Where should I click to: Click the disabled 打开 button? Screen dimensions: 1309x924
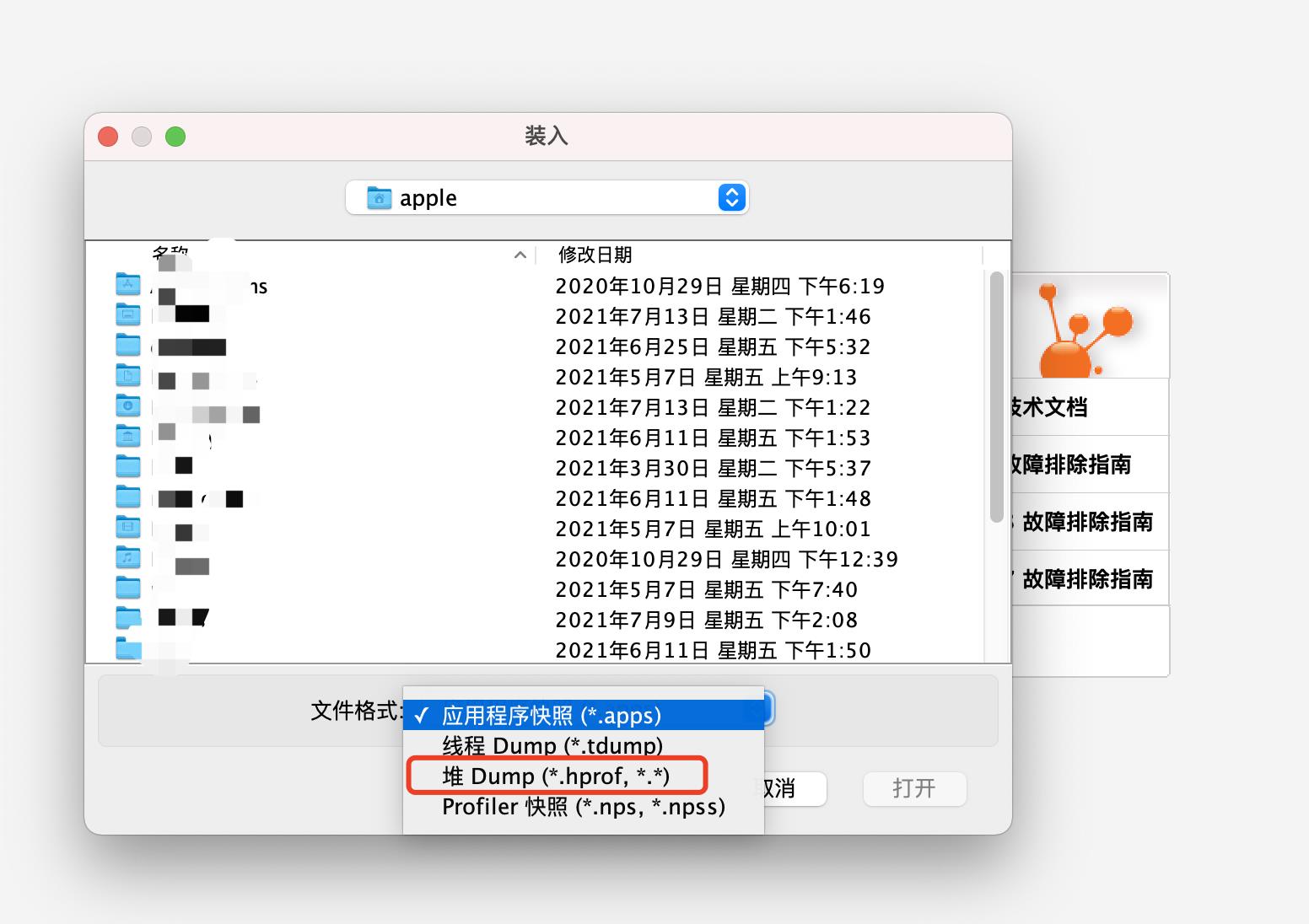tap(914, 788)
